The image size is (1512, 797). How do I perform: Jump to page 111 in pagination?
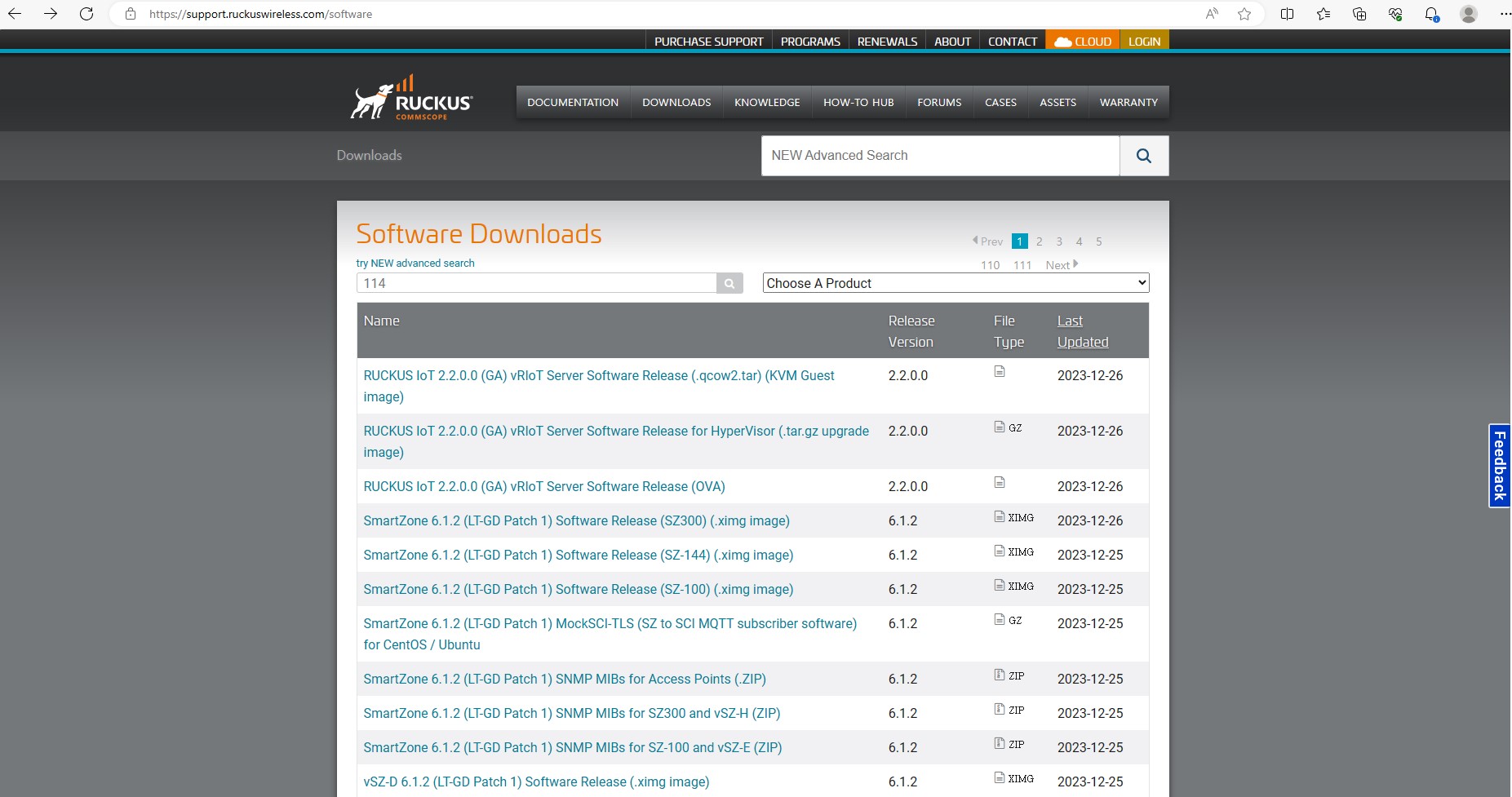1022,265
